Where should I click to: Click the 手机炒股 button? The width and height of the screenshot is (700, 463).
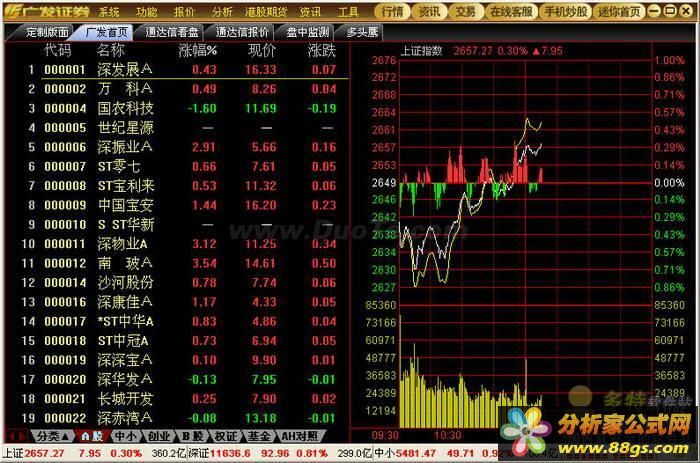pyautogui.click(x=566, y=11)
